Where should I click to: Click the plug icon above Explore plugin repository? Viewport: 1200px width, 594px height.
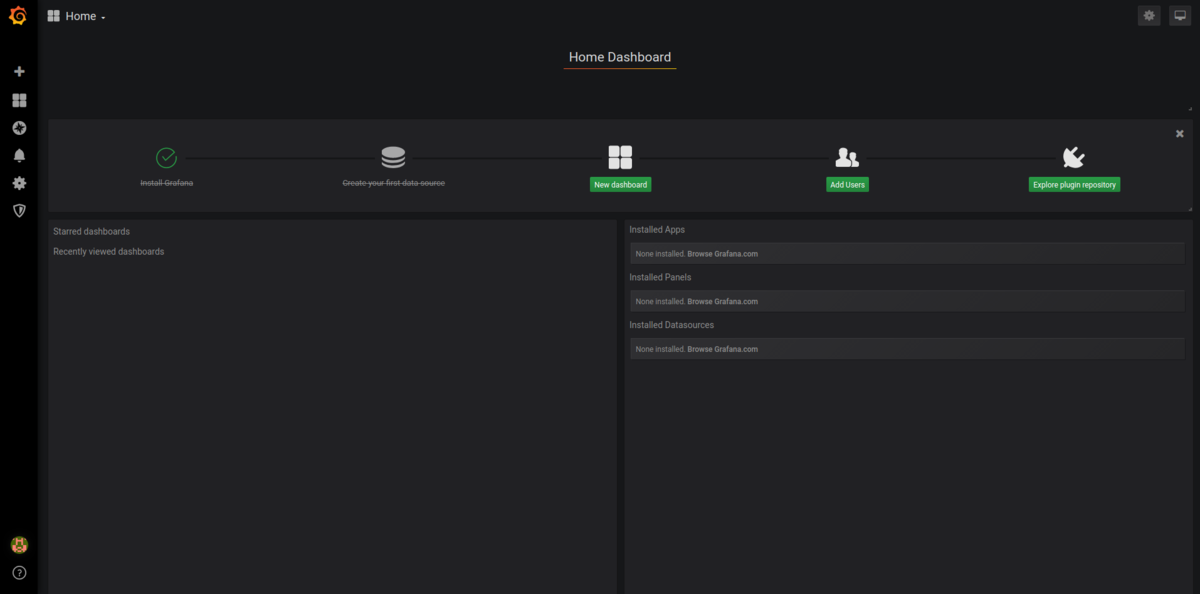click(1074, 157)
